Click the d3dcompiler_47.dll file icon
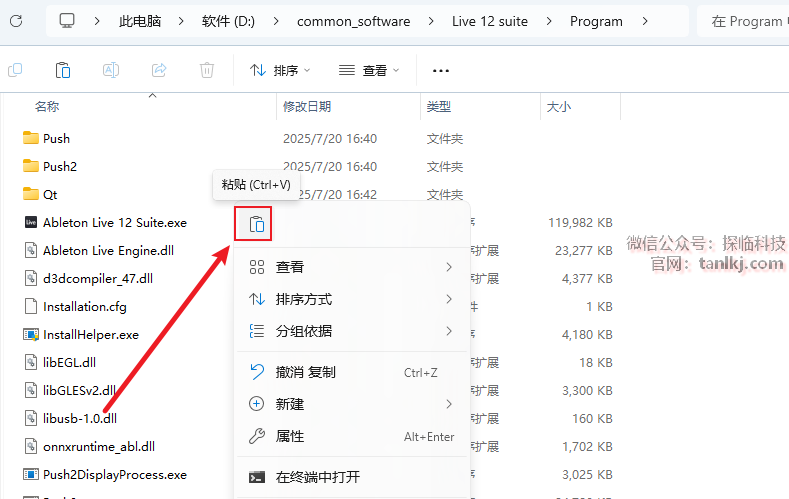 (x=31, y=278)
